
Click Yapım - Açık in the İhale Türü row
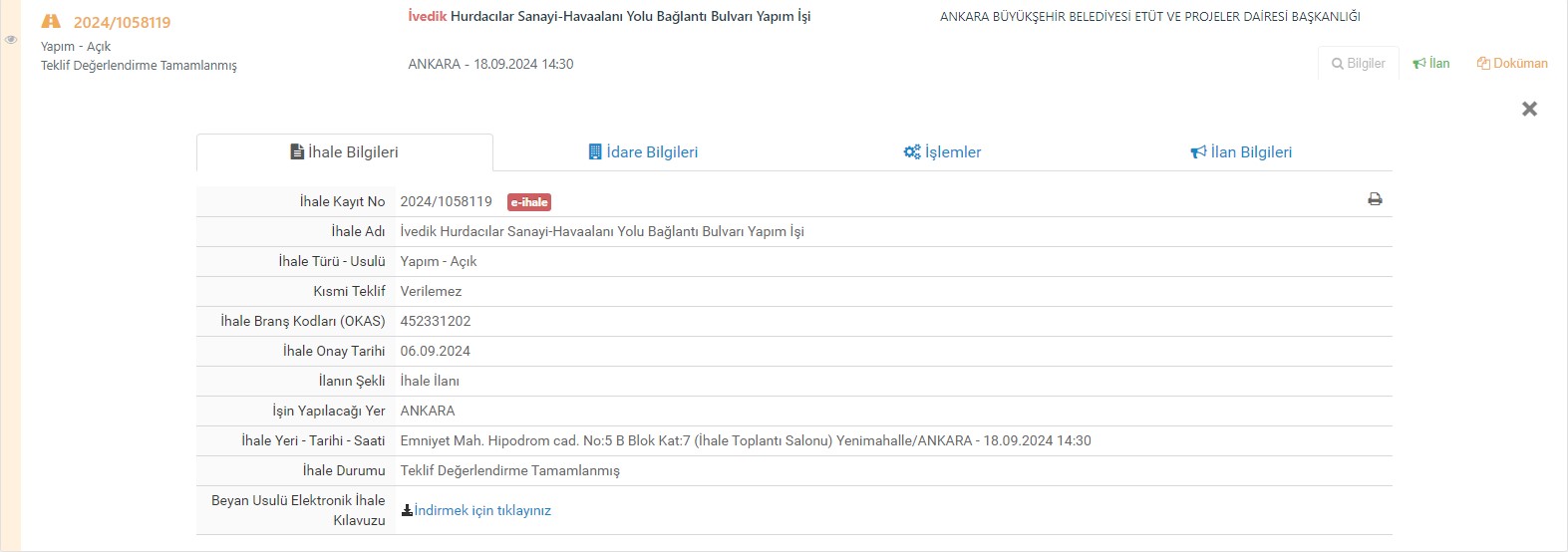pyautogui.click(x=439, y=261)
